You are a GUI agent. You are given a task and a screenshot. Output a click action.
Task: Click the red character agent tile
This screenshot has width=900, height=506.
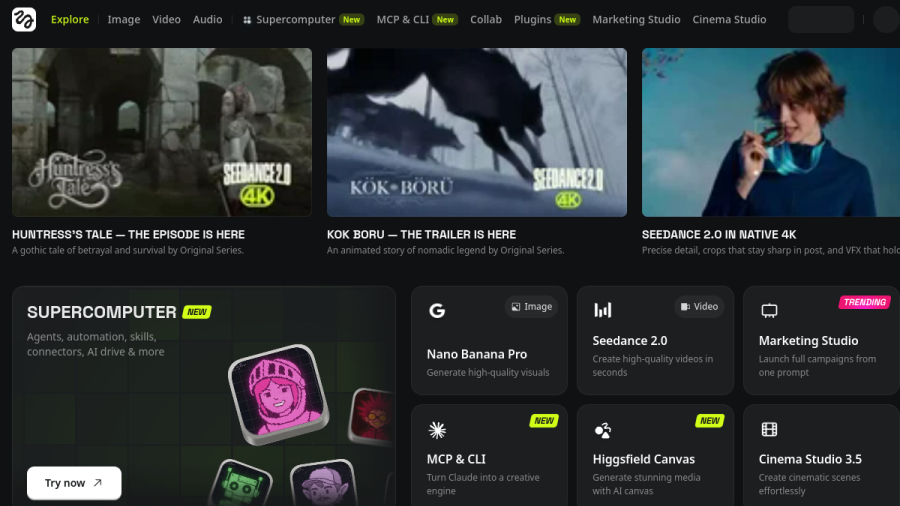click(x=372, y=417)
